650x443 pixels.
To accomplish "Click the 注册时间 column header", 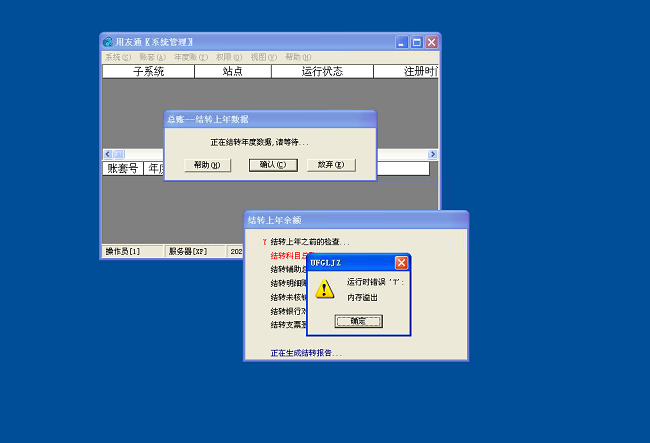I will click(x=406, y=71).
